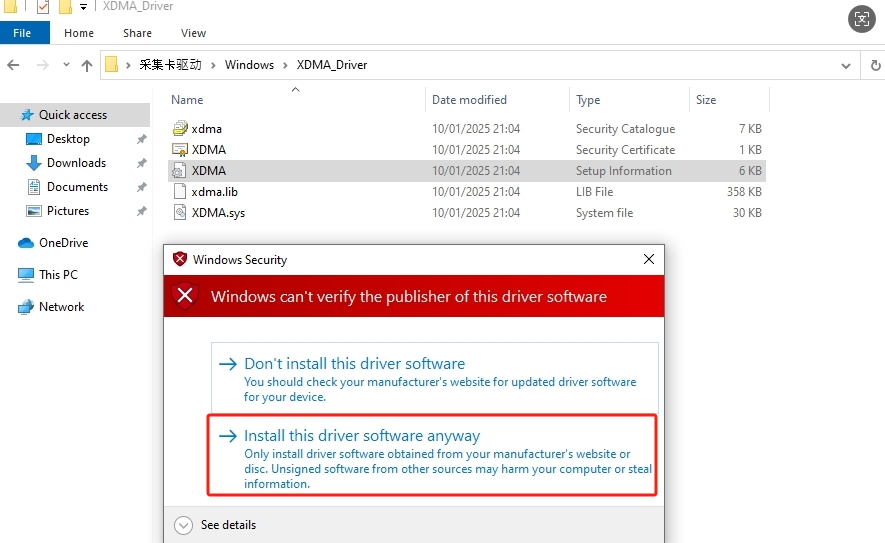Open This PC in the navigation pane
The image size is (885, 543).
tap(58, 274)
